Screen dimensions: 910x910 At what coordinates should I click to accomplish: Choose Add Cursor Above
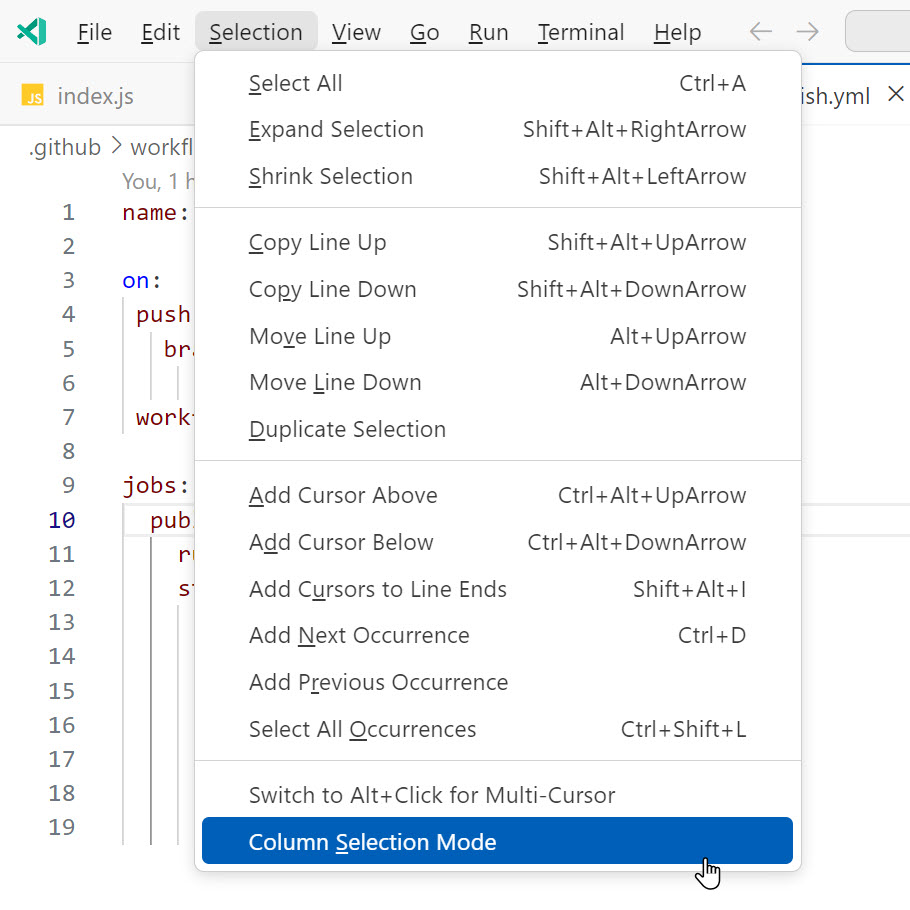tap(497, 496)
